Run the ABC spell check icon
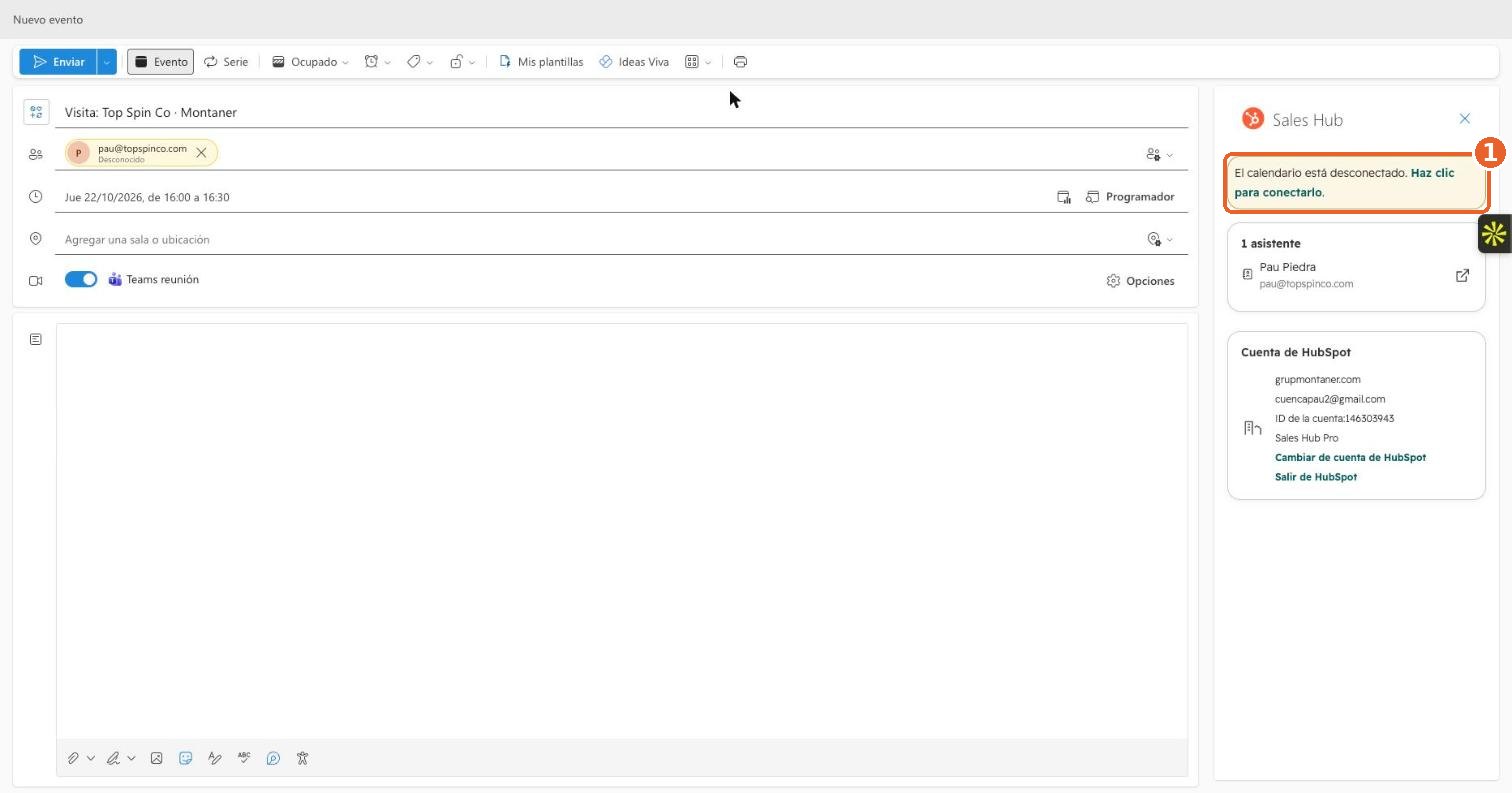The image size is (1512, 793). tap(244, 758)
